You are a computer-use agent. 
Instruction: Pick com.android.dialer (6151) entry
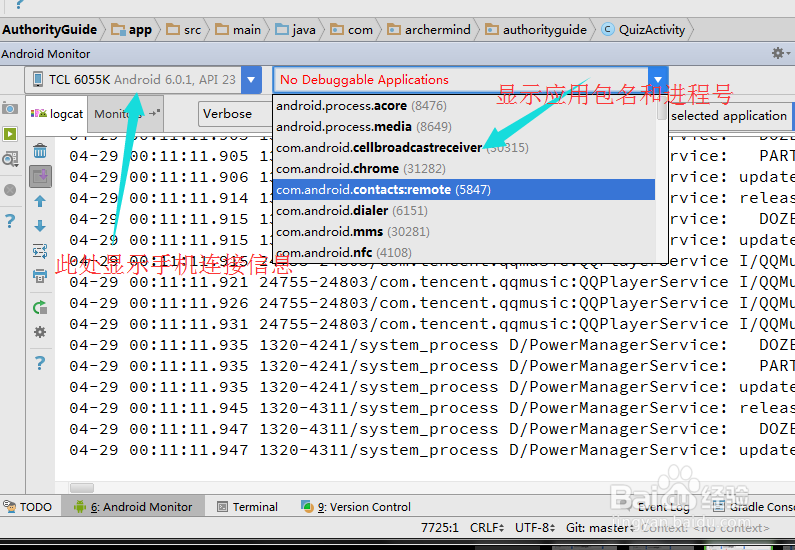tap(464, 210)
